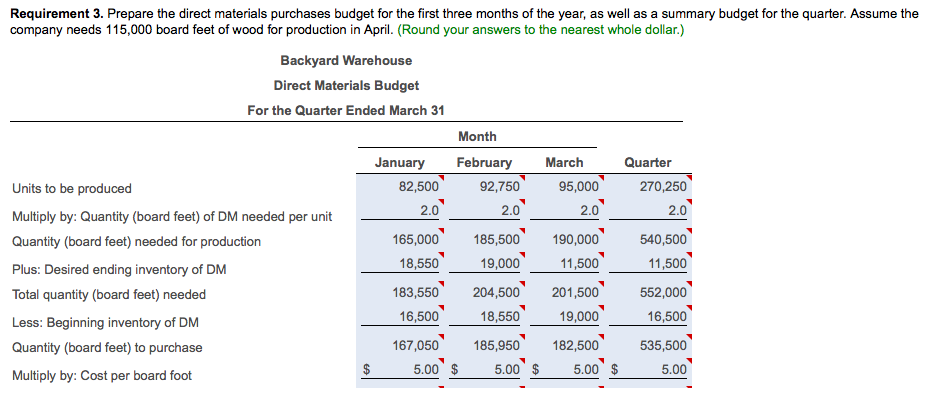Select Quarter total quantity needed 552,000
The image size is (933, 401).
pyautogui.click(x=663, y=293)
